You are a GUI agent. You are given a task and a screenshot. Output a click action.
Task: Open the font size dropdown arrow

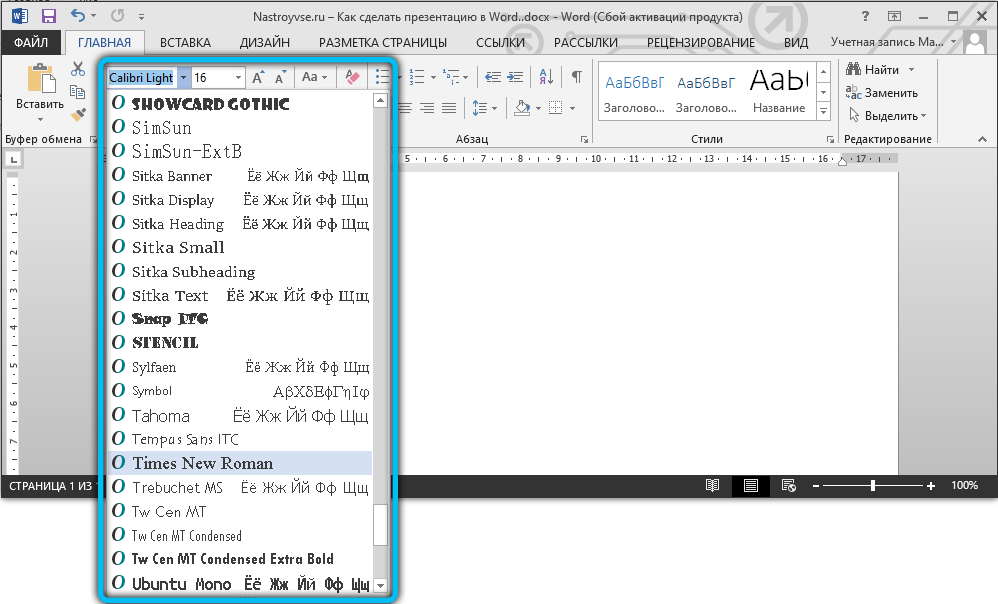pyautogui.click(x=238, y=77)
